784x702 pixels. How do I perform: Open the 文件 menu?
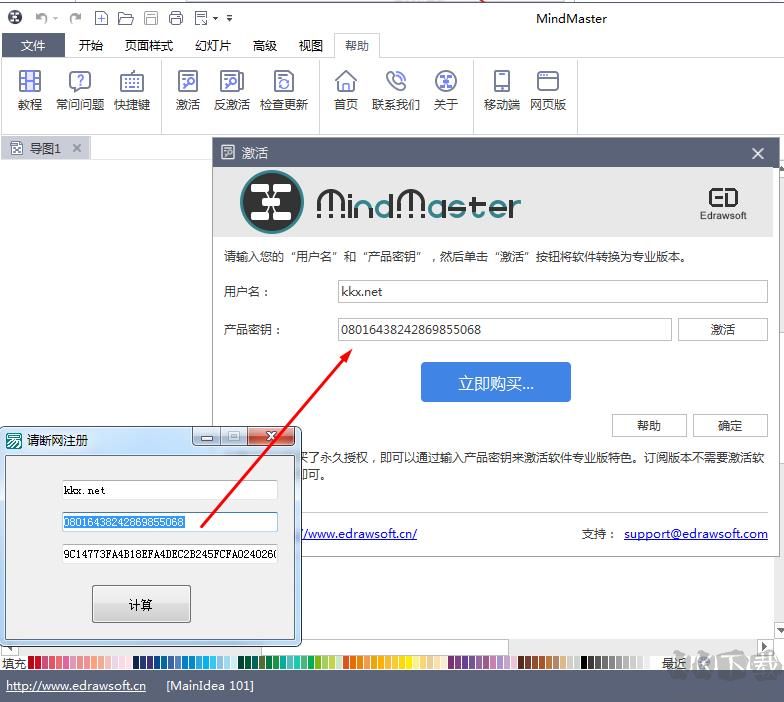tap(33, 46)
